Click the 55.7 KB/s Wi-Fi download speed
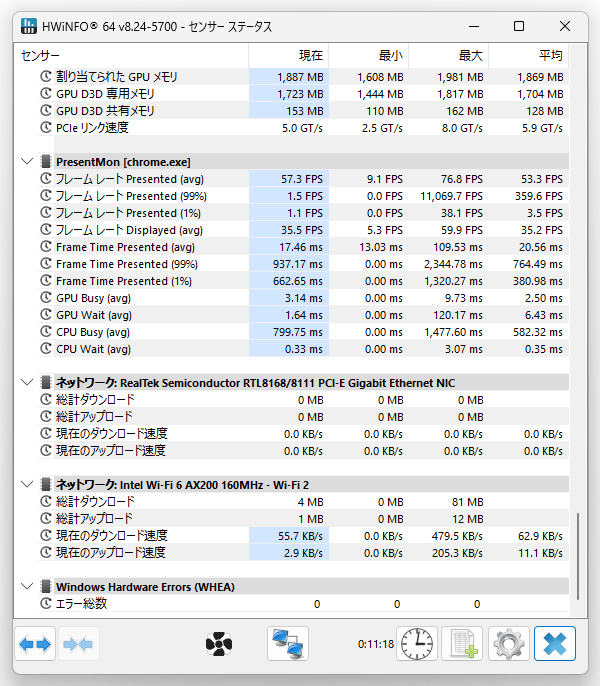The height and width of the screenshot is (686, 600). [x=300, y=536]
